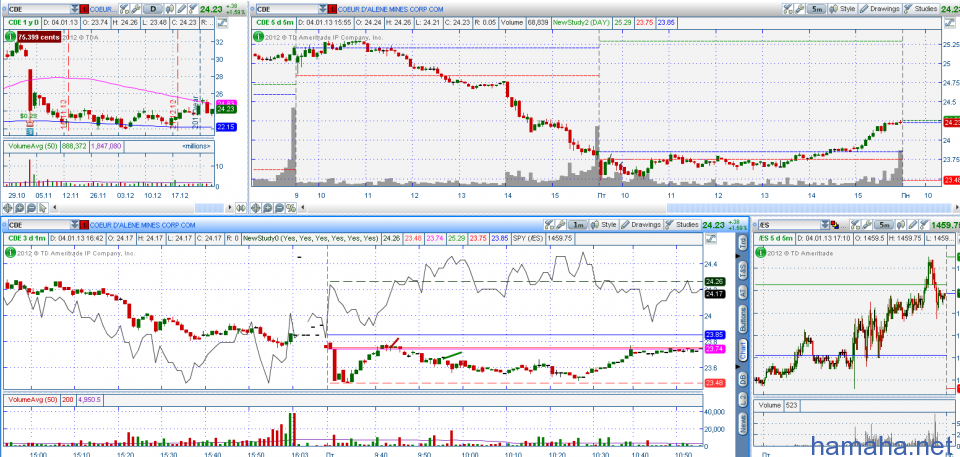Viewport: 960px width, 457px height.
Task: Open wrench settings in /ES chart
Action: click(867, 225)
